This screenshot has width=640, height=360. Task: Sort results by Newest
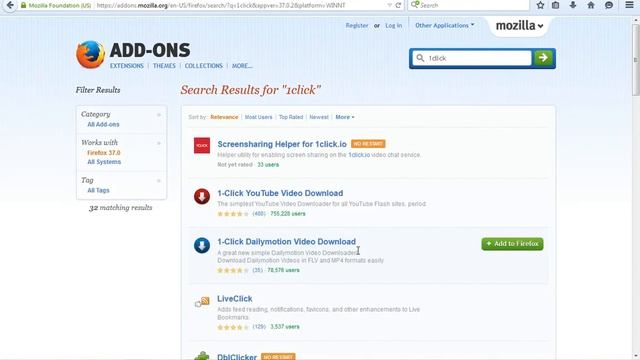(x=319, y=117)
